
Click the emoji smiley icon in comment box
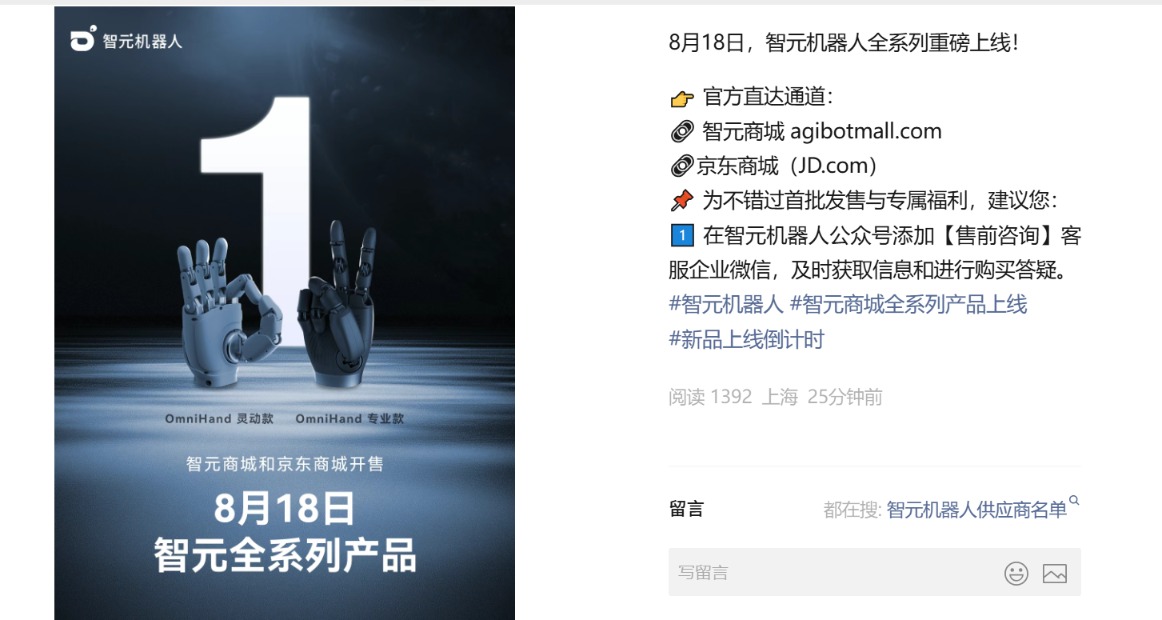[x=1016, y=573]
